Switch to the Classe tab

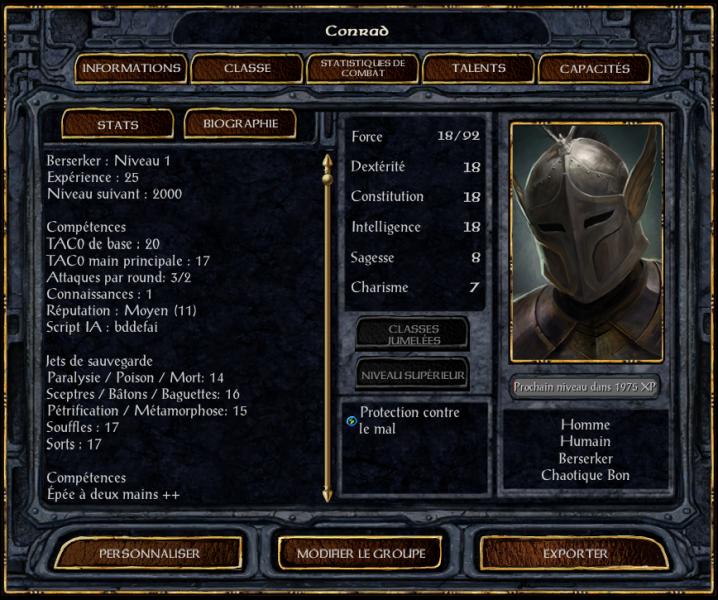click(x=247, y=68)
